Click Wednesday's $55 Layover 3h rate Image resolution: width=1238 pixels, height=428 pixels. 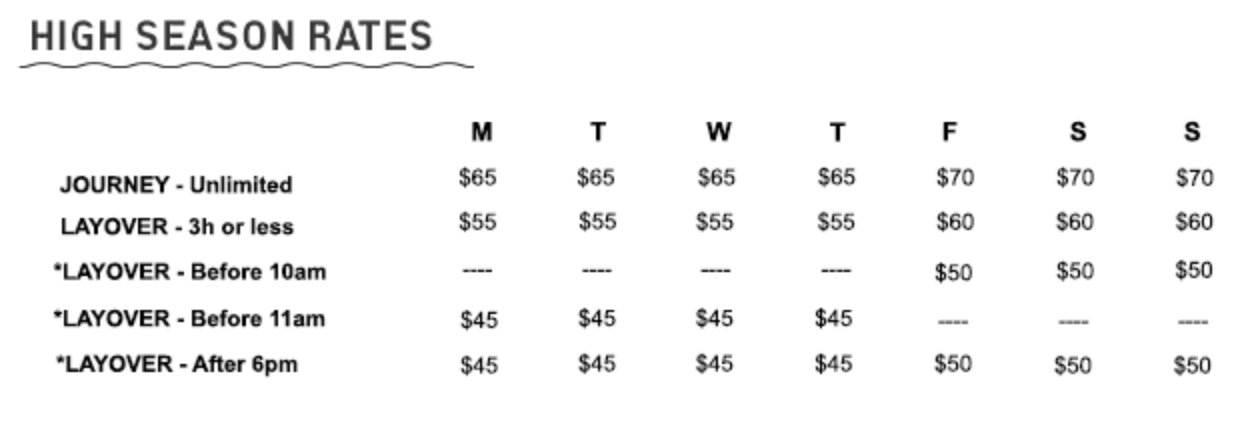pos(715,222)
